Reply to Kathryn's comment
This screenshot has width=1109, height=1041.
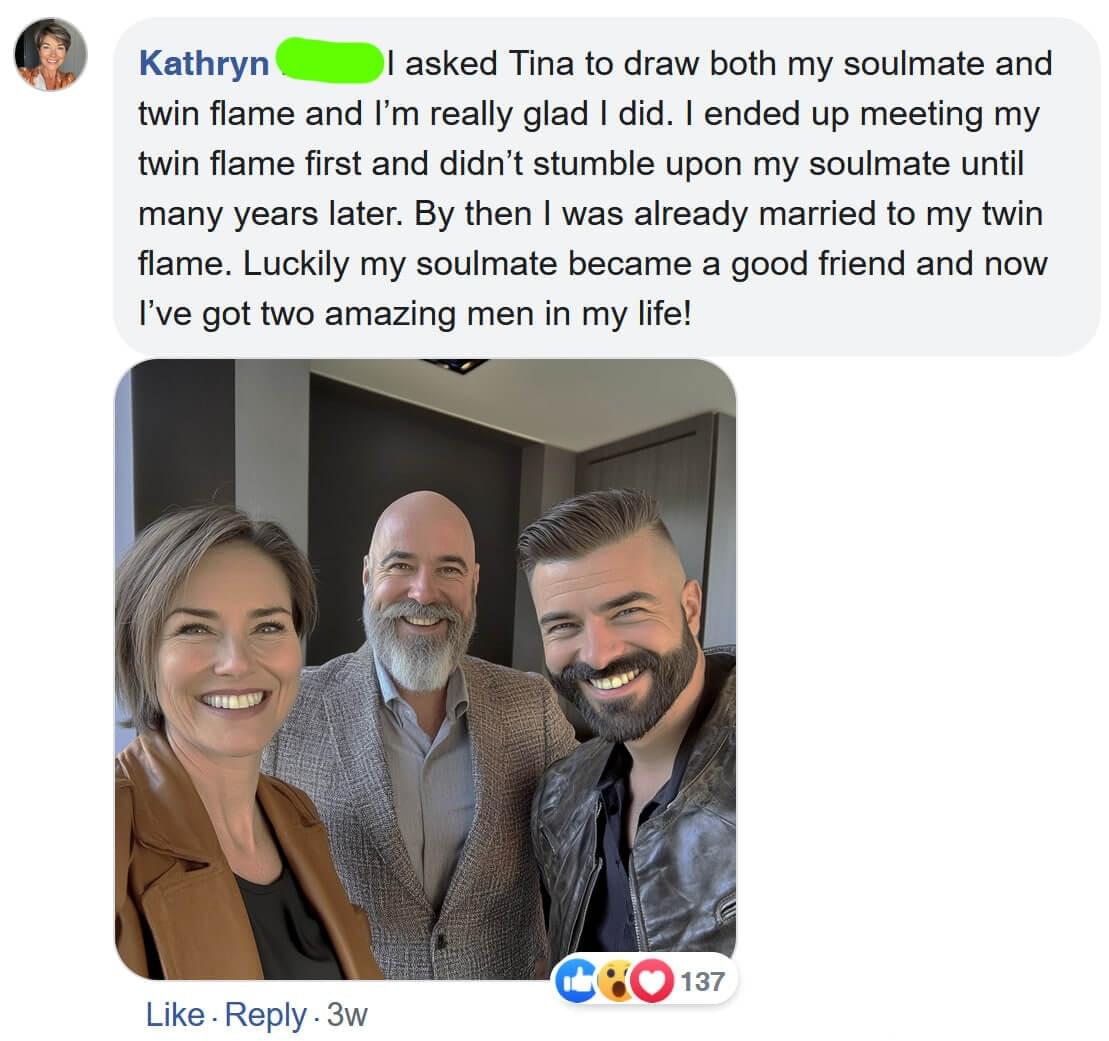pos(265,1015)
